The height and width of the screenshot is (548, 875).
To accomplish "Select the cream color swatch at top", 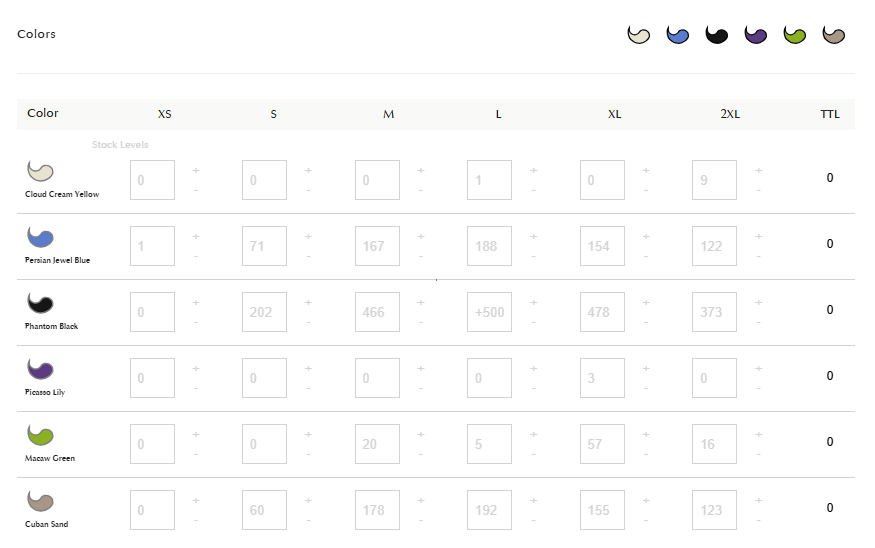I will click(638, 35).
